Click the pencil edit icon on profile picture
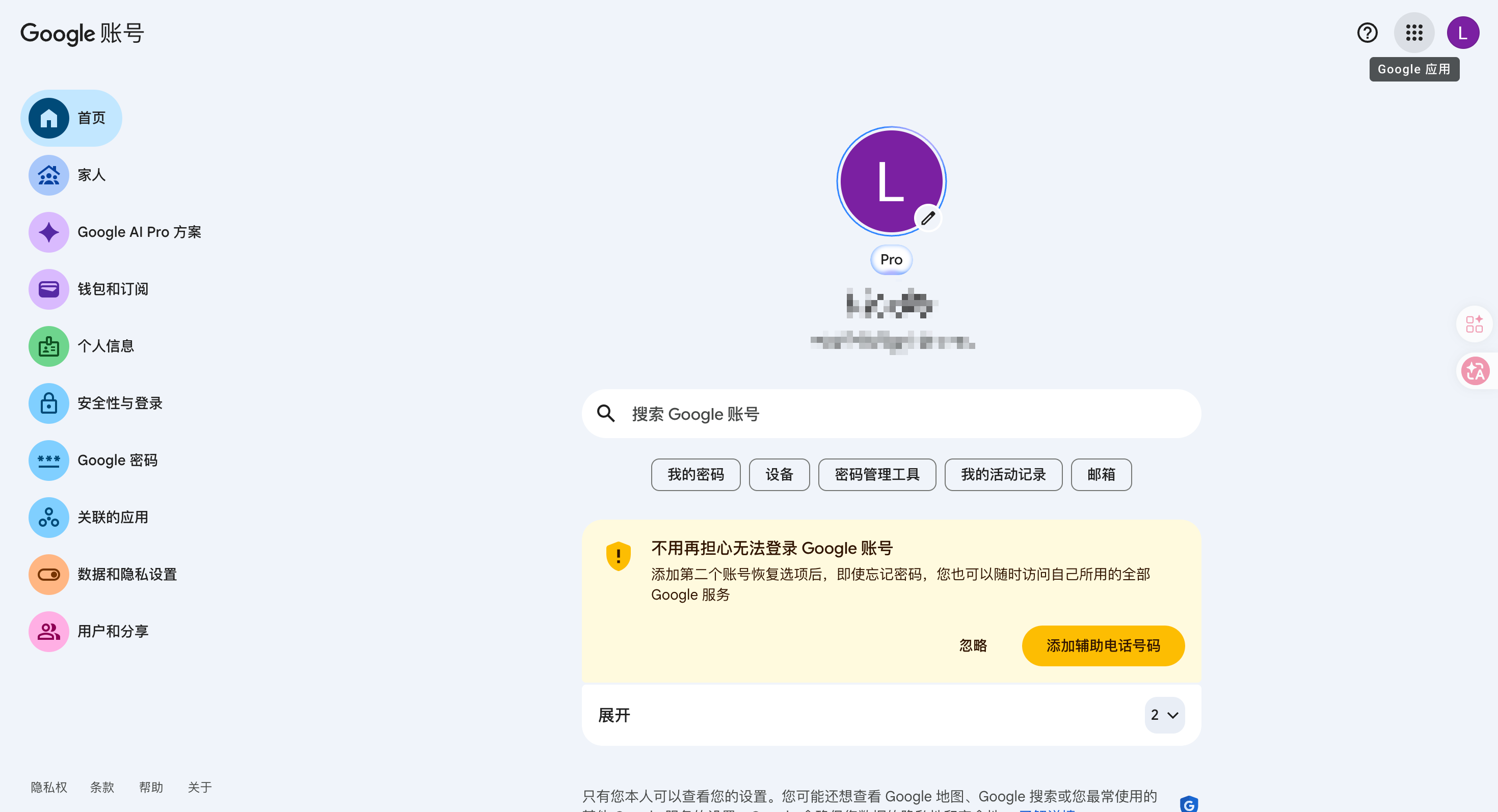1498x812 pixels. [927, 219]
